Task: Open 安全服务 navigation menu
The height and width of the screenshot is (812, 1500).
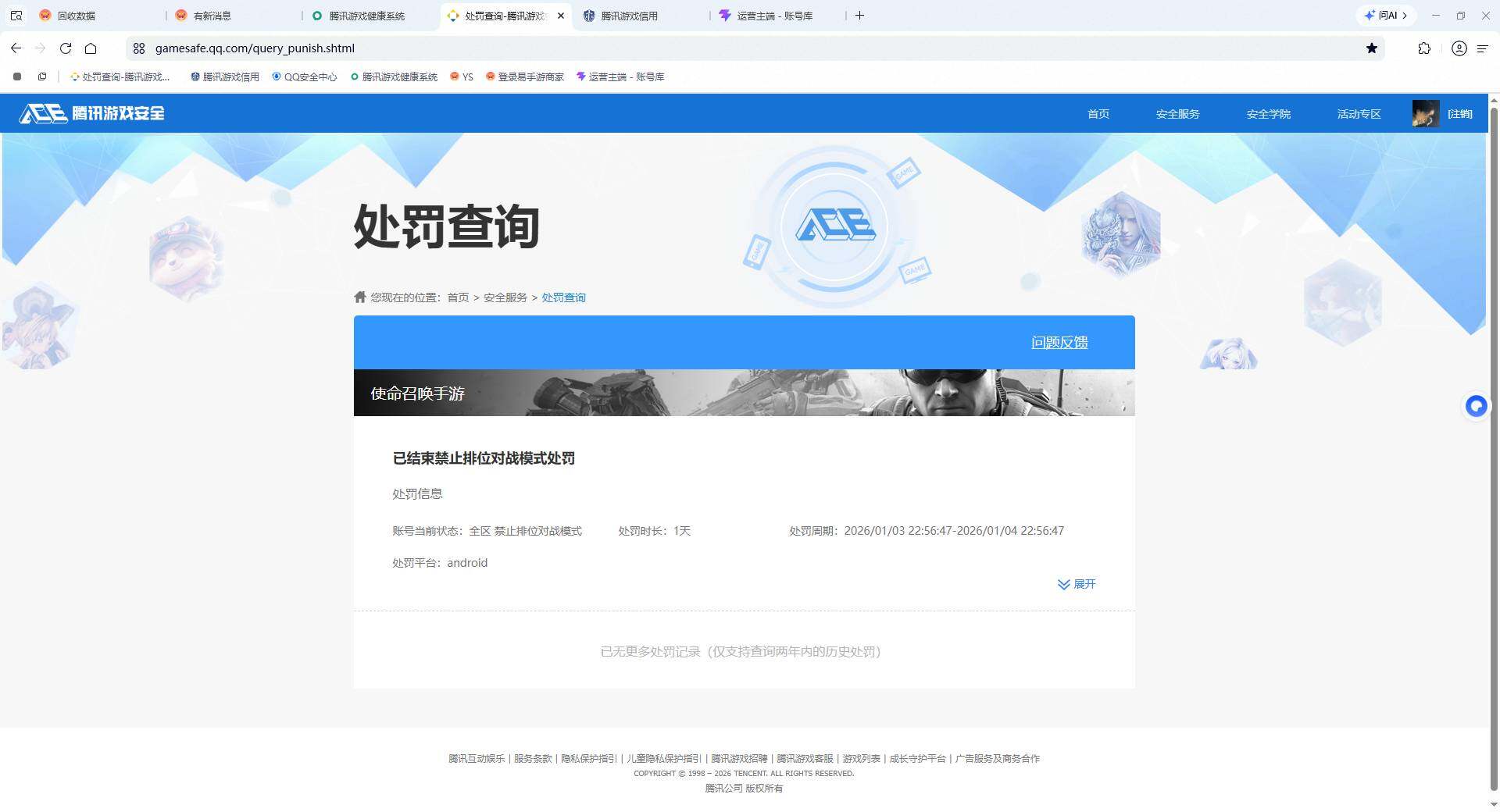Action: tap(1177, 114)
